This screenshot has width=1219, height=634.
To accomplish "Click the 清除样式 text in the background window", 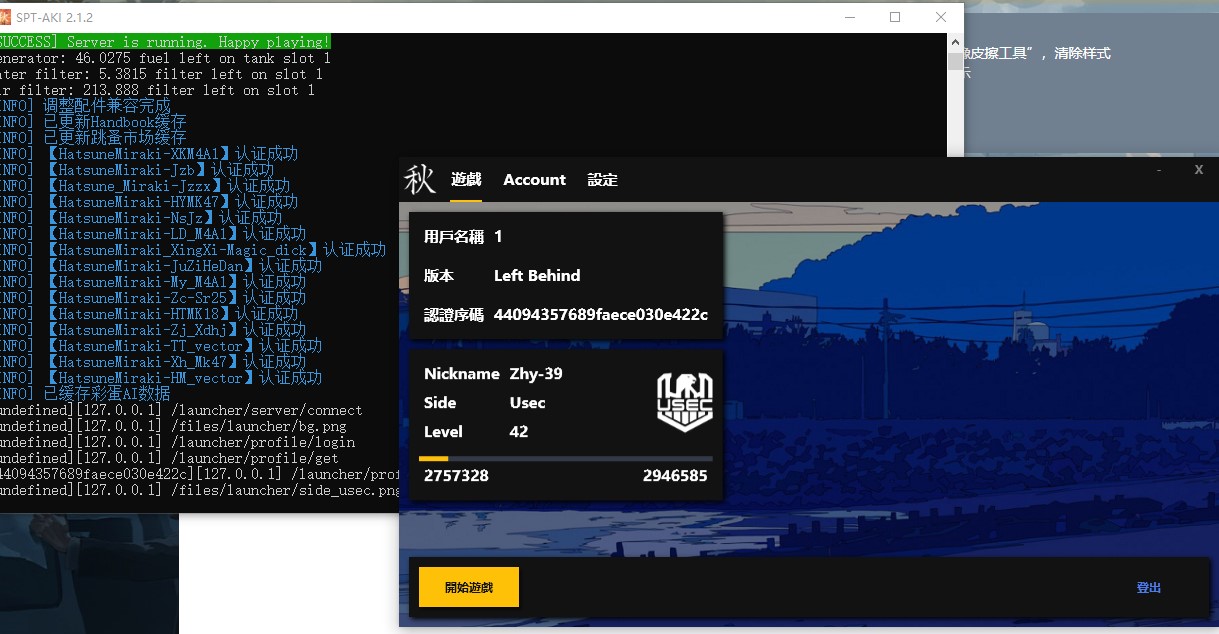I will click(x=1082, y=53).
